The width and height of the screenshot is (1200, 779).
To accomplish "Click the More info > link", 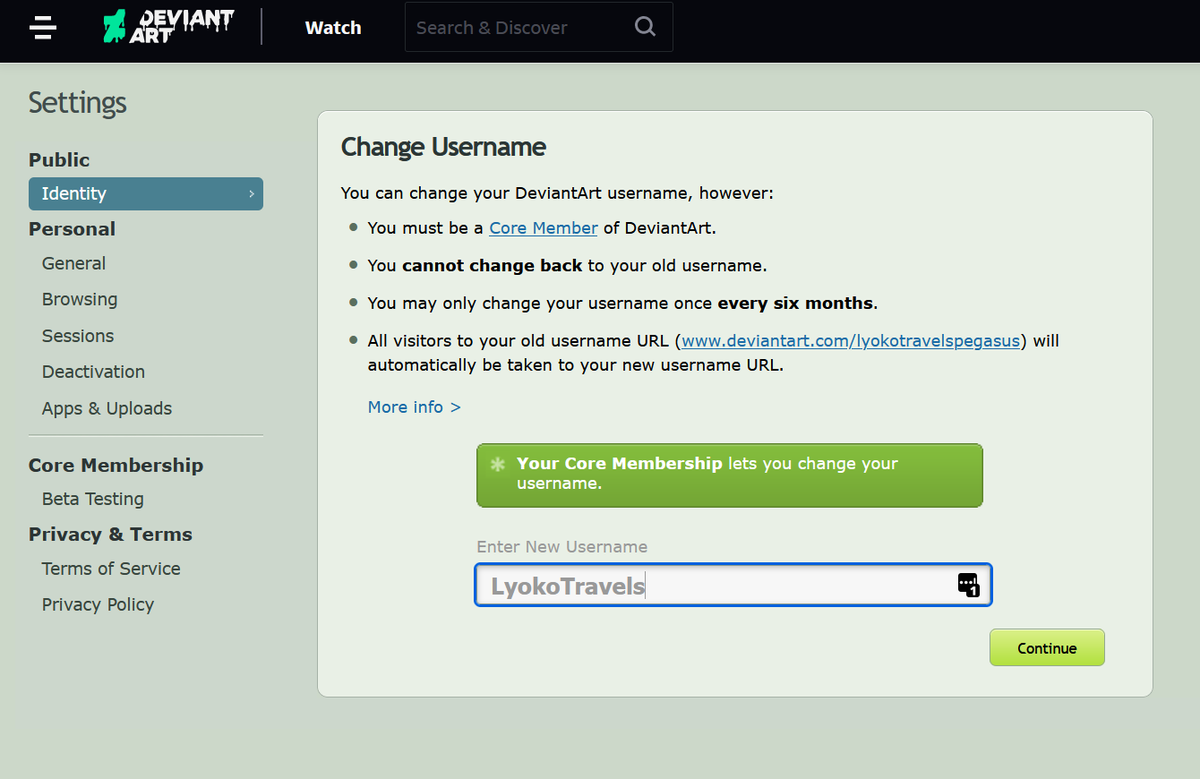I will tap(414, 407).
